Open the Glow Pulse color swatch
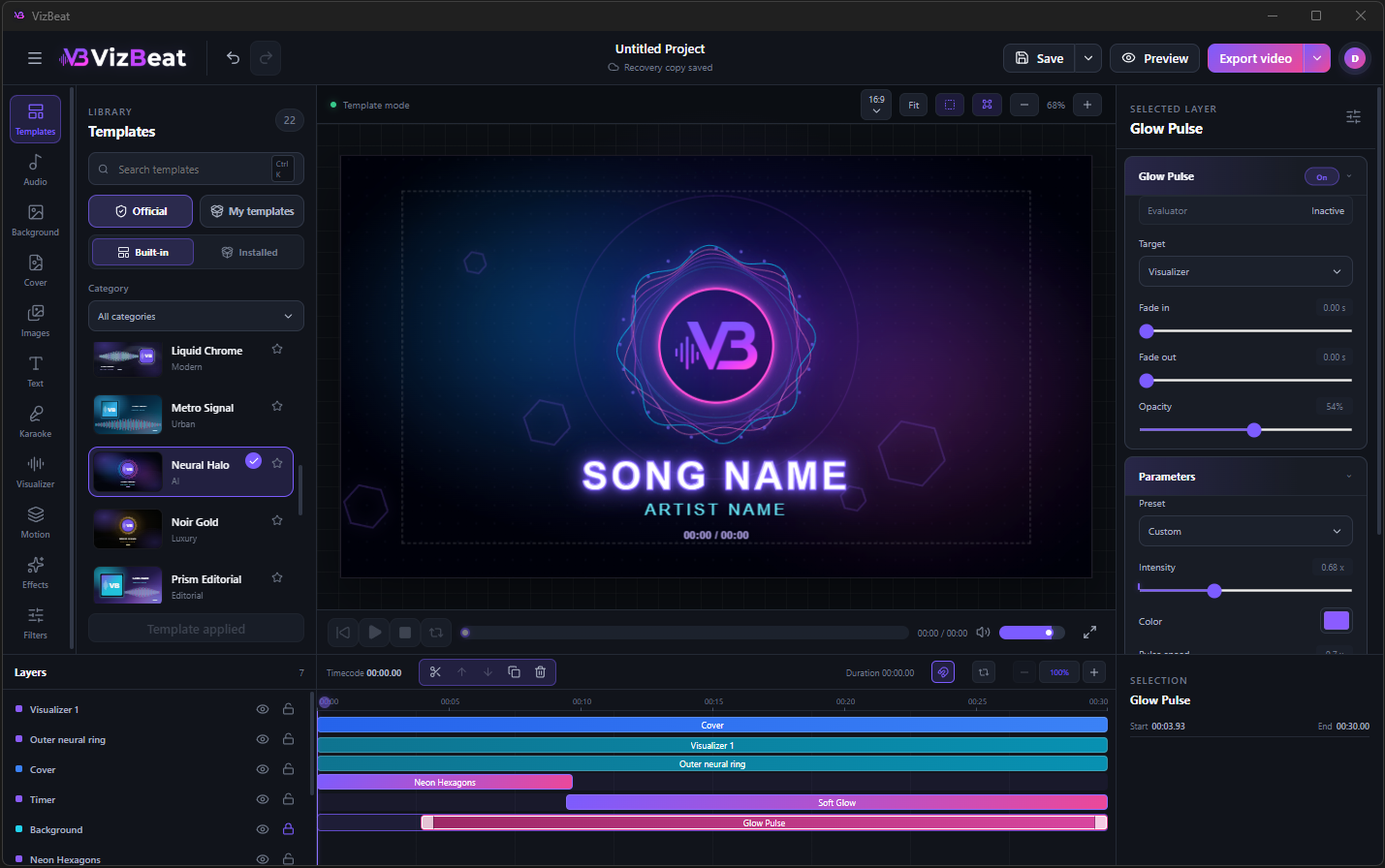The image size is (1385, 868). pyautogui.click(x=1337, y=621)
